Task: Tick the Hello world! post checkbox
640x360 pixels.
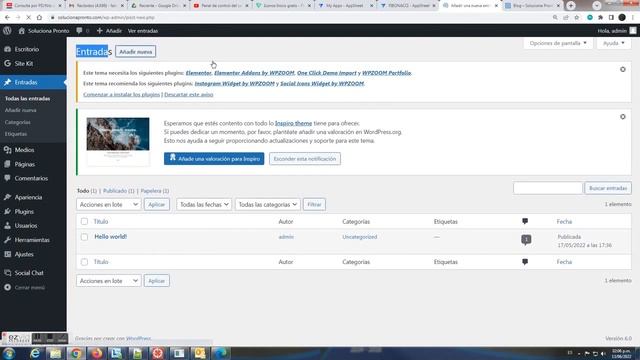Action: pyautogui.click(x=84, y=237)
